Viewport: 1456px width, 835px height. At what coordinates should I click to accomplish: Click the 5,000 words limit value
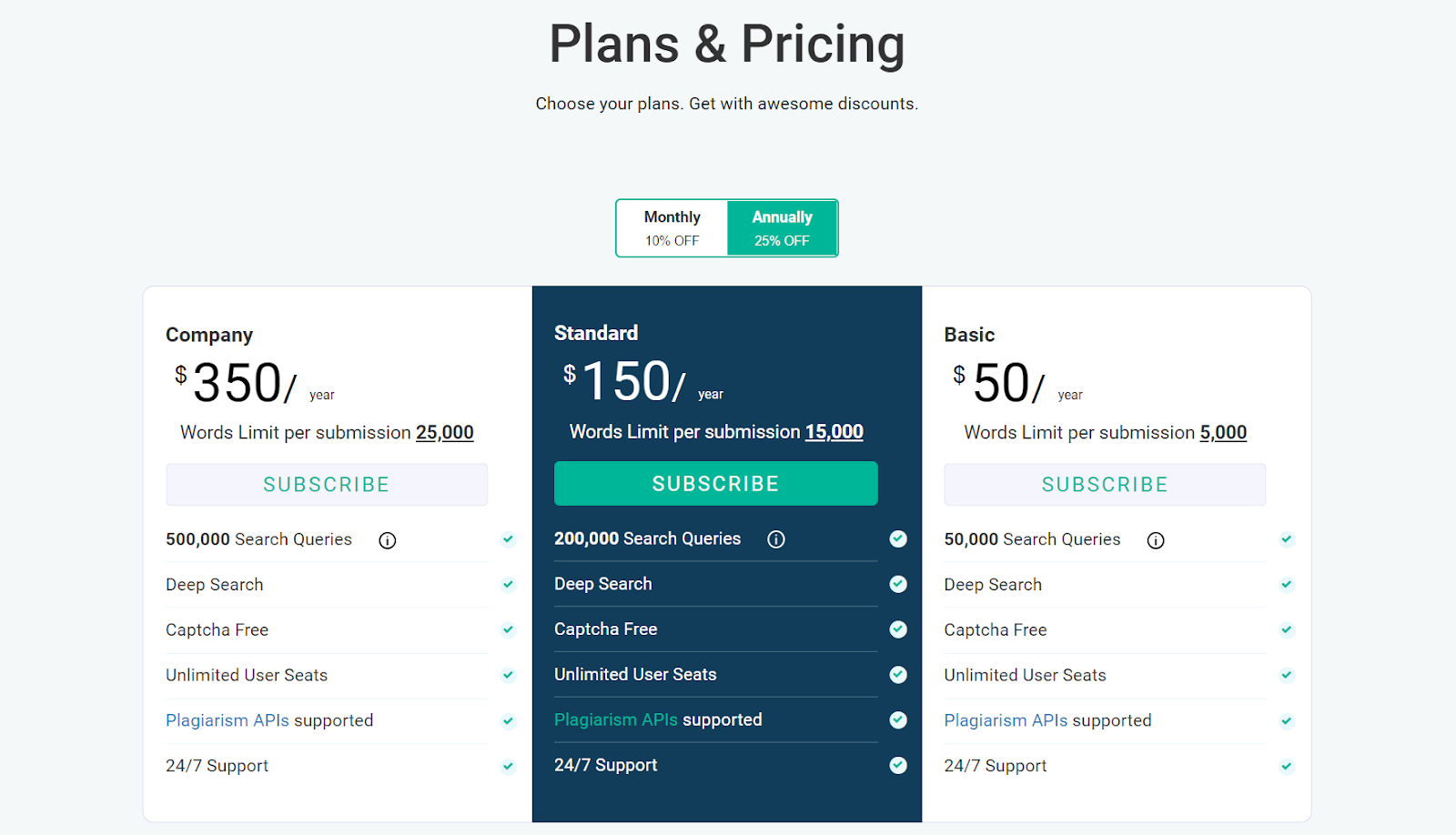(1223, 433)
